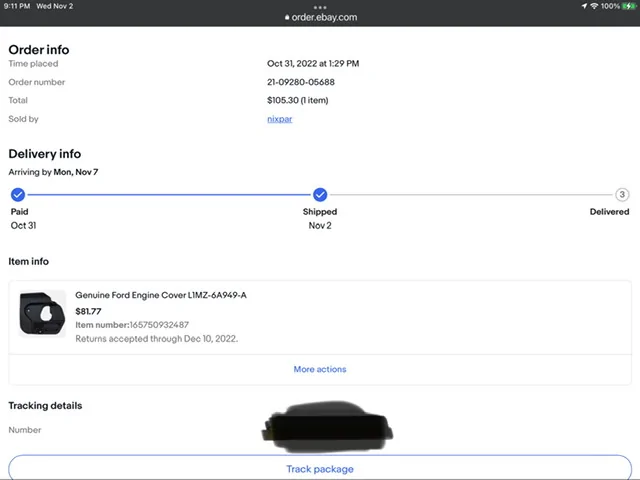Viewport: 640px width, 480px height.
Task: Tap the 100% battery percentage text
Action: pyautogui.click(x=610, y=6)
